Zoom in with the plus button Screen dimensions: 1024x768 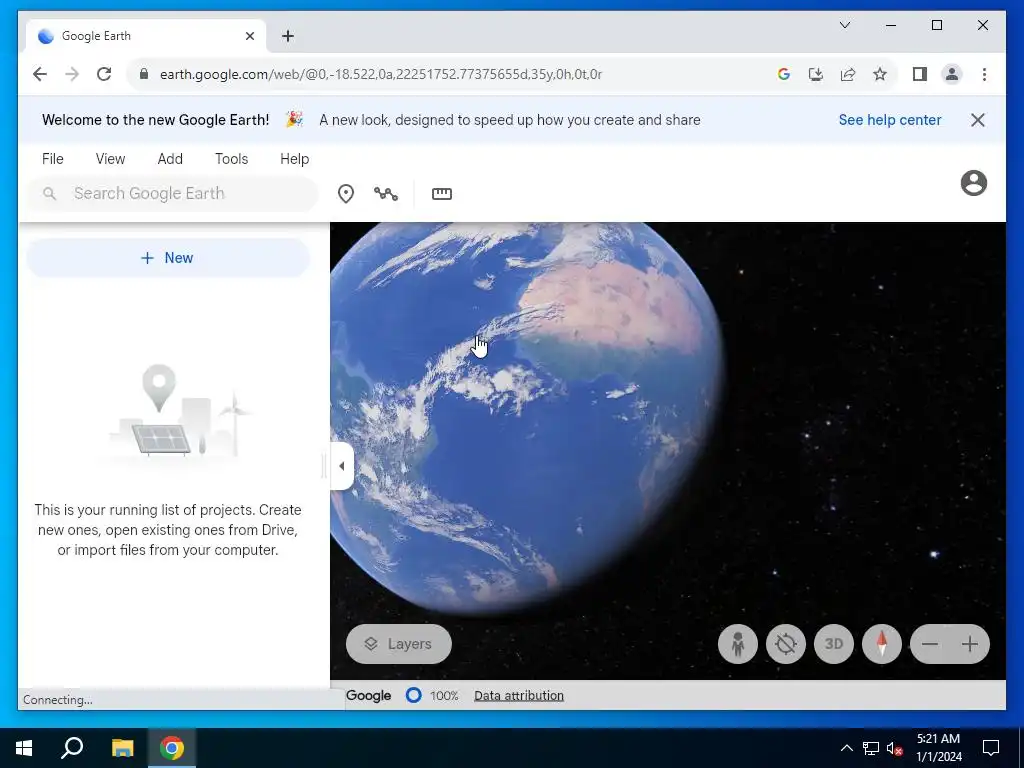(x=970, y=645)
